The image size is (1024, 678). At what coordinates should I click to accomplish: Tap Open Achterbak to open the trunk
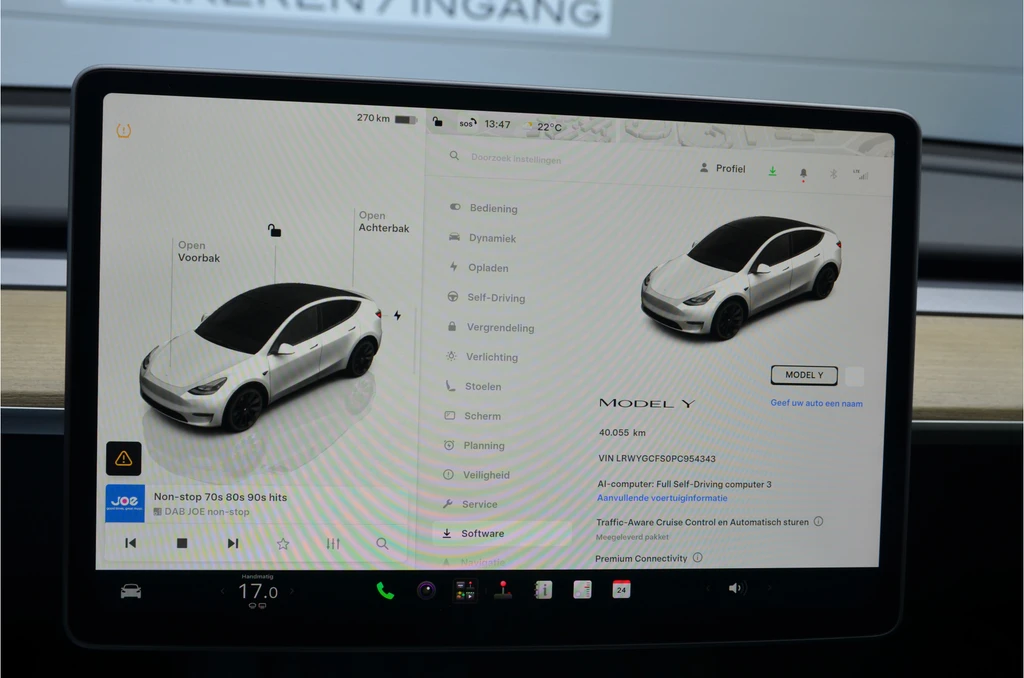click(x=384, y=221)
